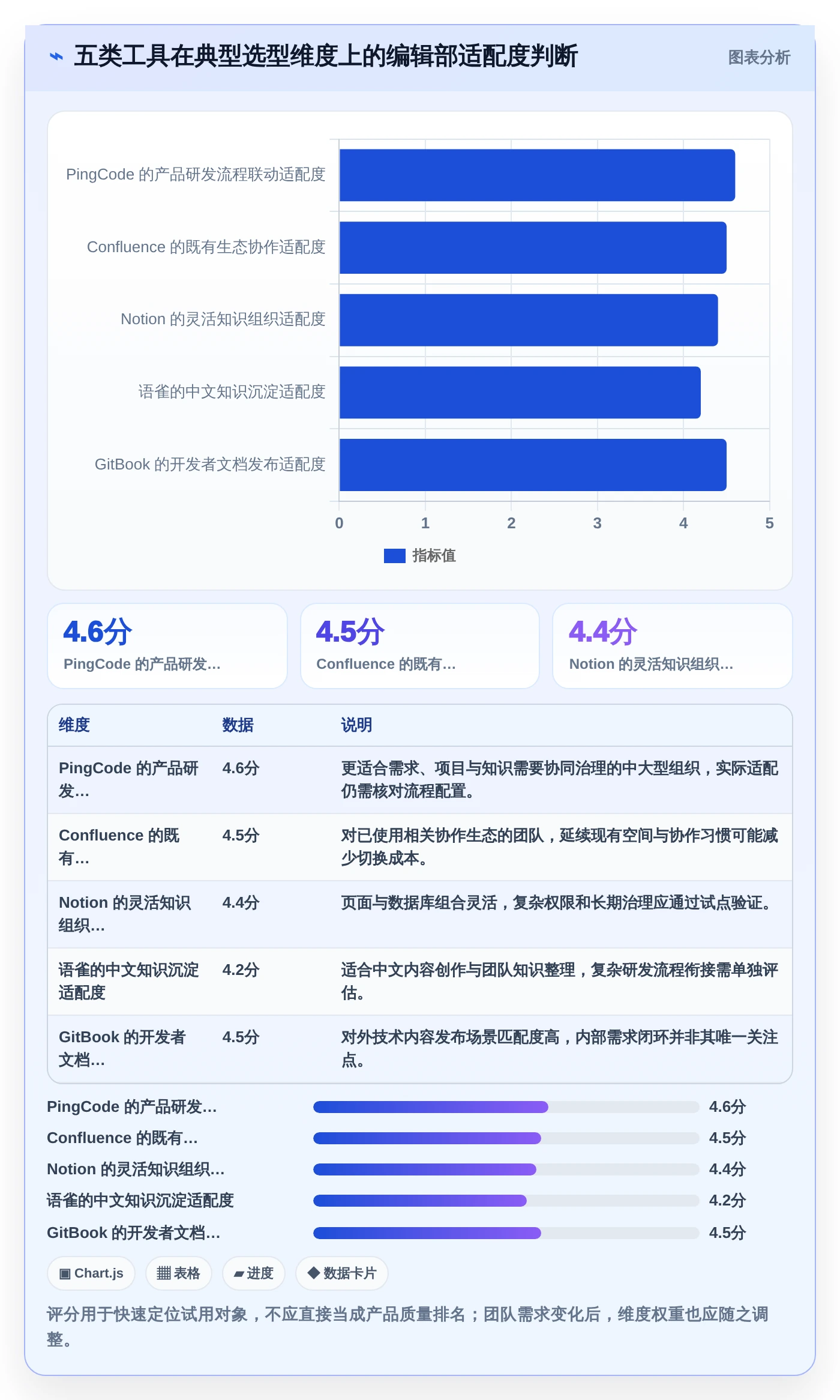Screen dimensions: 840x1400
Task: Toggle the 指标值 legend color box
Action: [394, 556]
